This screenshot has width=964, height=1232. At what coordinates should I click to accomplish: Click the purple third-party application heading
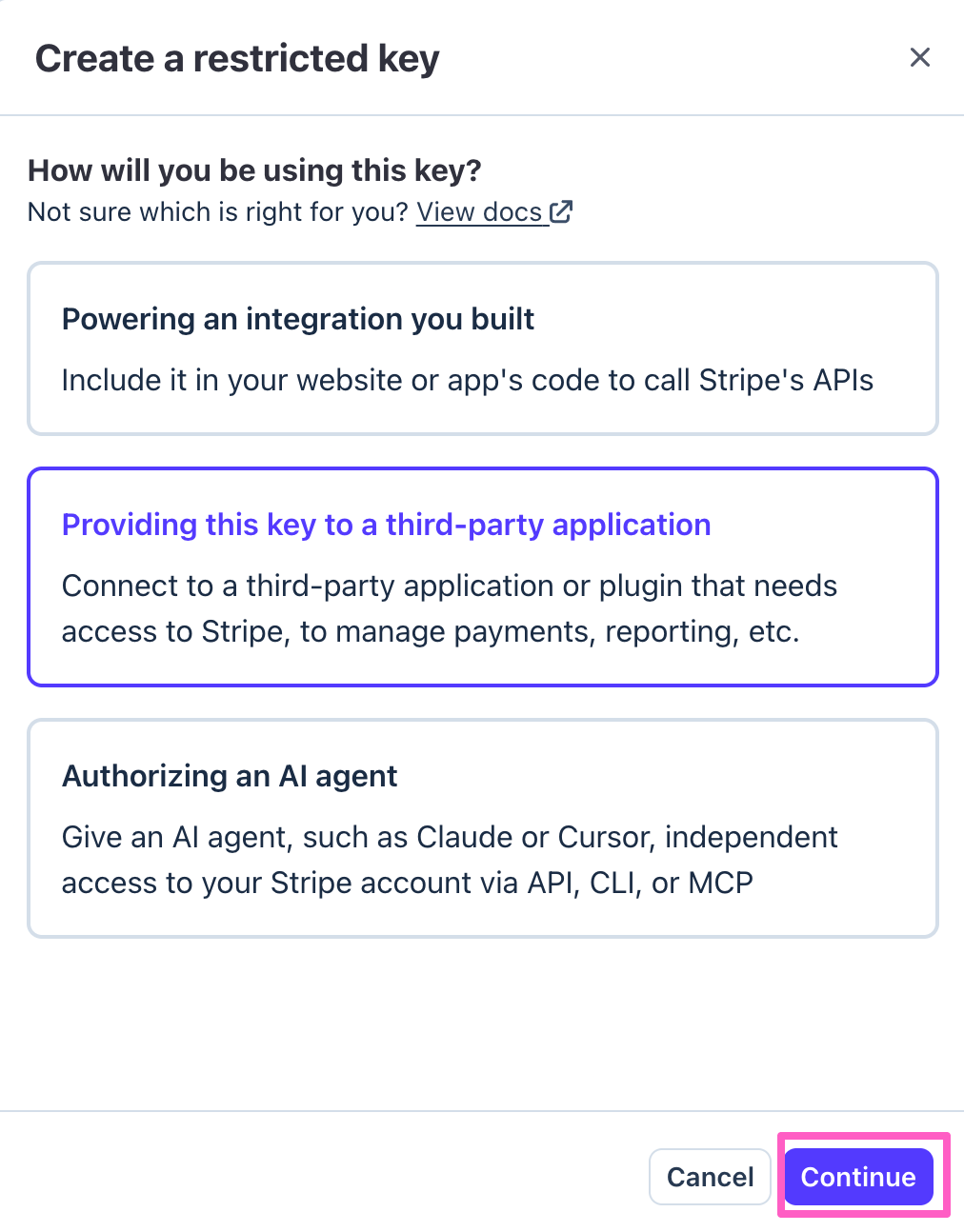coord(387,525)
